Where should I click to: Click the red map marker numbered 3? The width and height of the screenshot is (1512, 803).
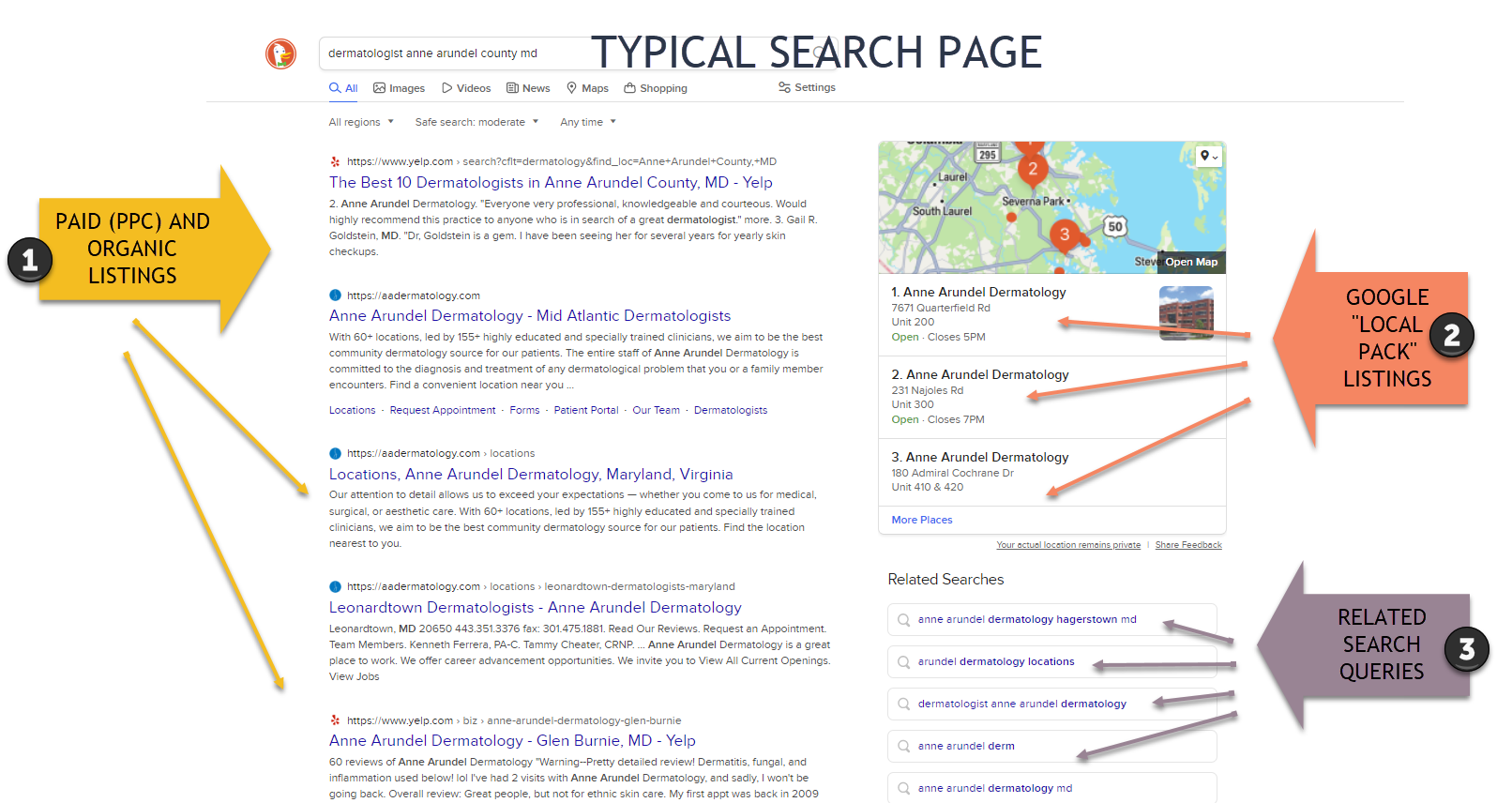pyautogui.click(x=1064, y=235)
